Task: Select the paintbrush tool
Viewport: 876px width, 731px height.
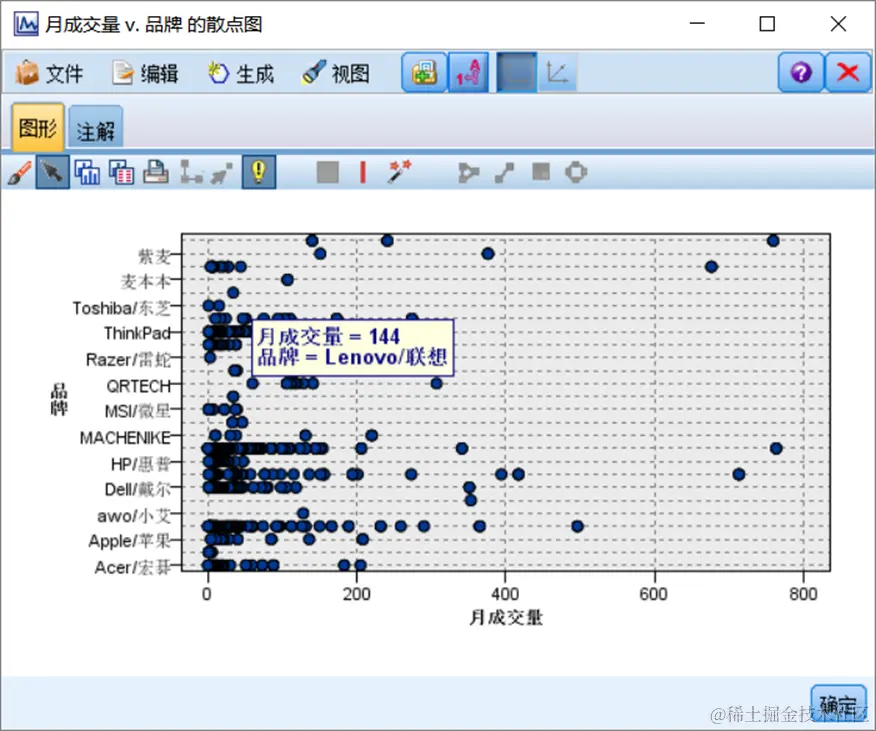Action: pyautogui.click(x=20, y=173)
